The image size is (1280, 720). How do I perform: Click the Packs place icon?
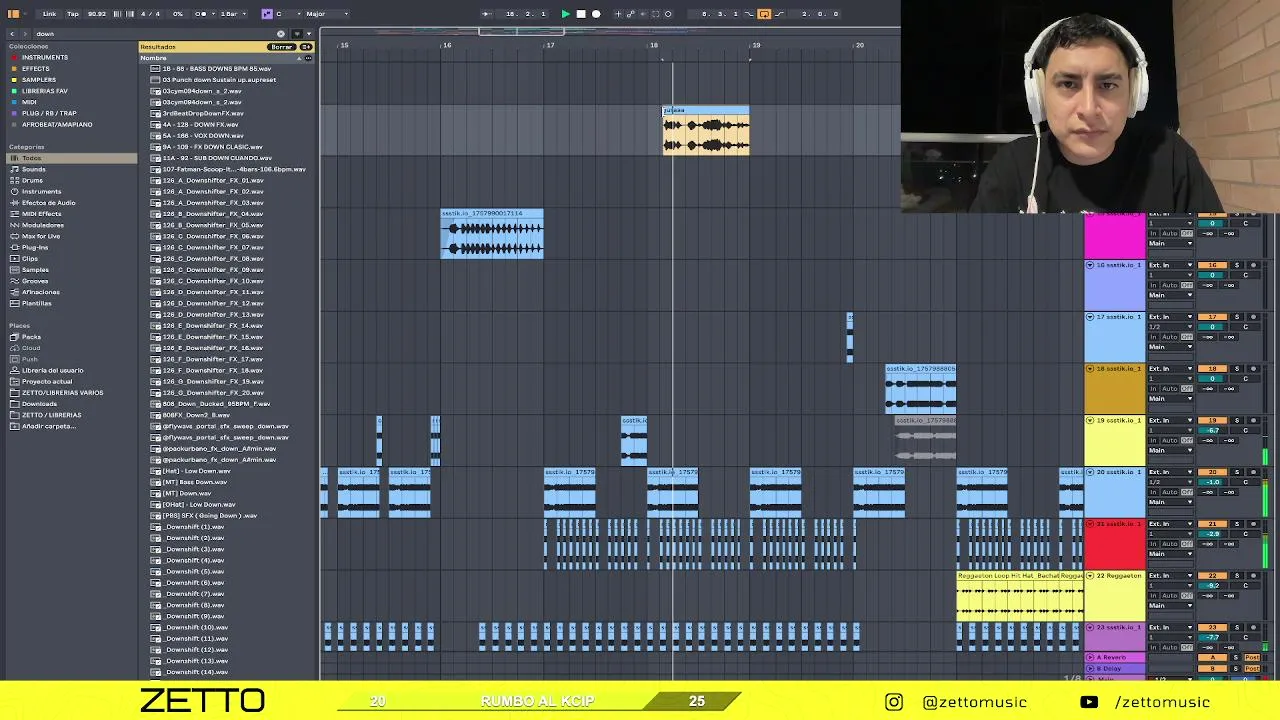point(14,337)
